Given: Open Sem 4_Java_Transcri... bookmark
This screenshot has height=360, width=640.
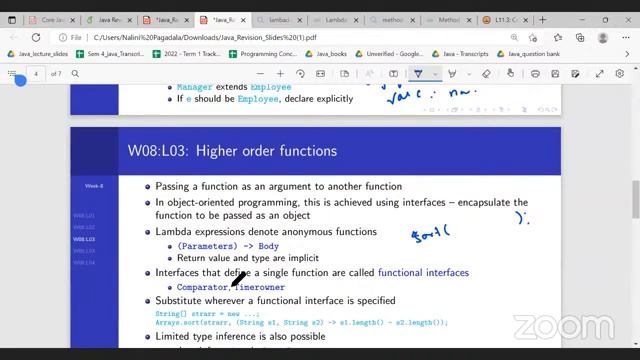Looking at the screenshot, I should click(x=110, y=54).
